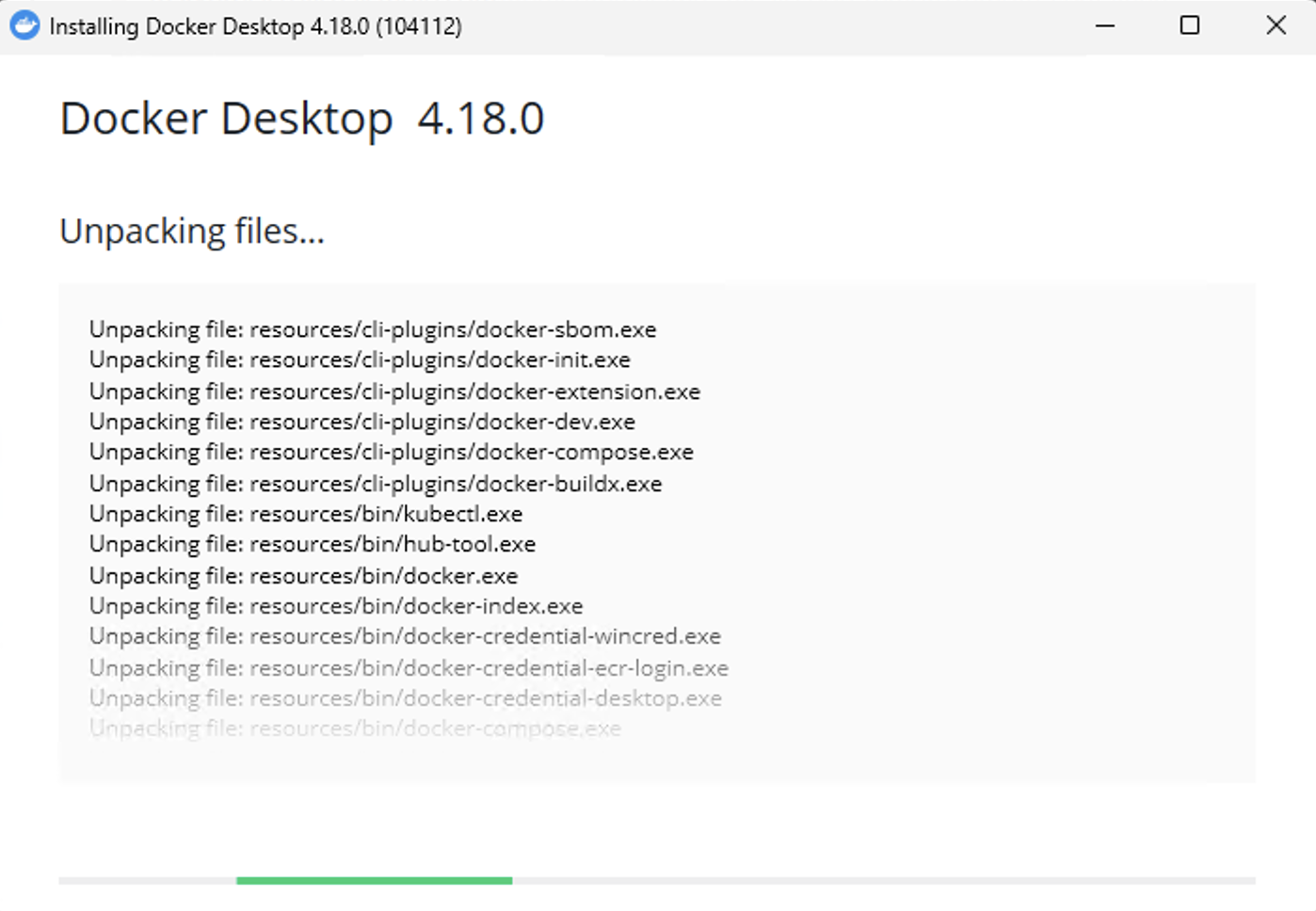Close the Docker Desktop installer window
This screenshot has width=1316, height=911.
point(1276,25)
